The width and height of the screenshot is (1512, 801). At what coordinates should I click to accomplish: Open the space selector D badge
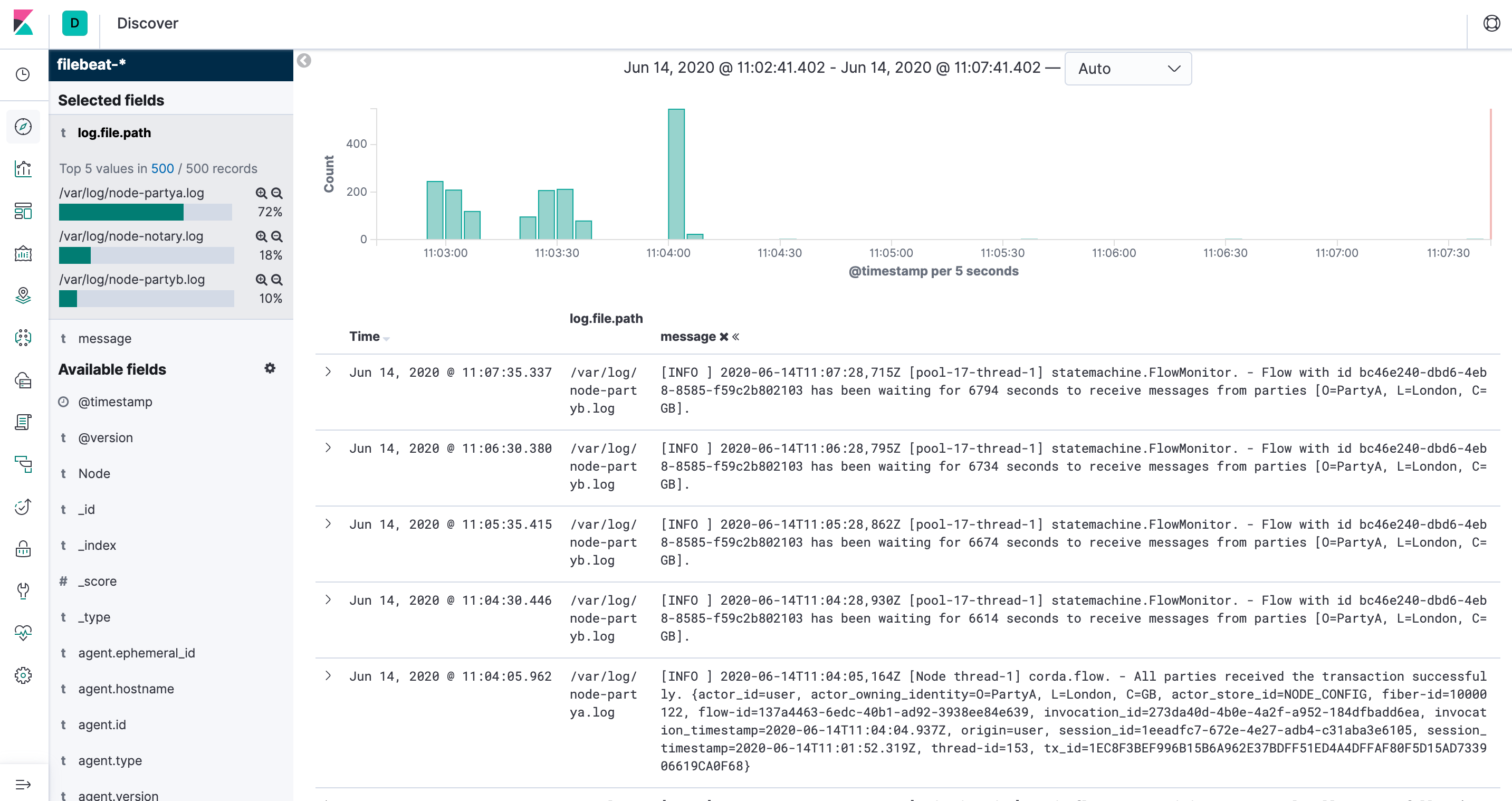(x=74, y=23)
